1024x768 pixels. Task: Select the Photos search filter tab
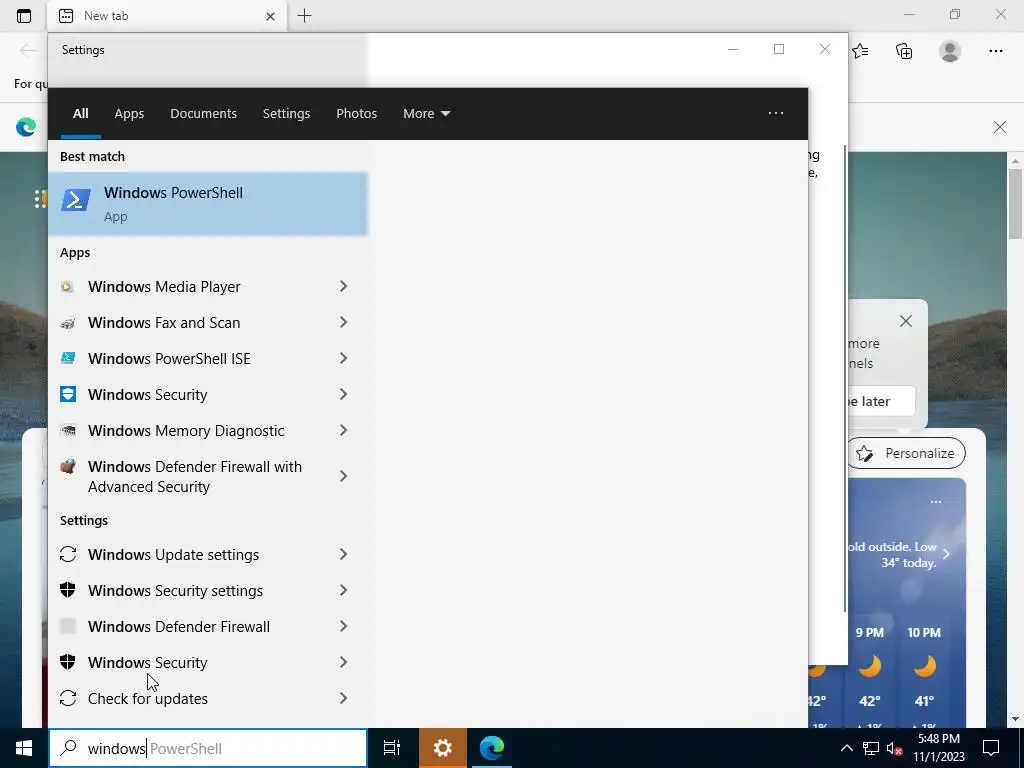pyautogui.click(x=357, y=114)
